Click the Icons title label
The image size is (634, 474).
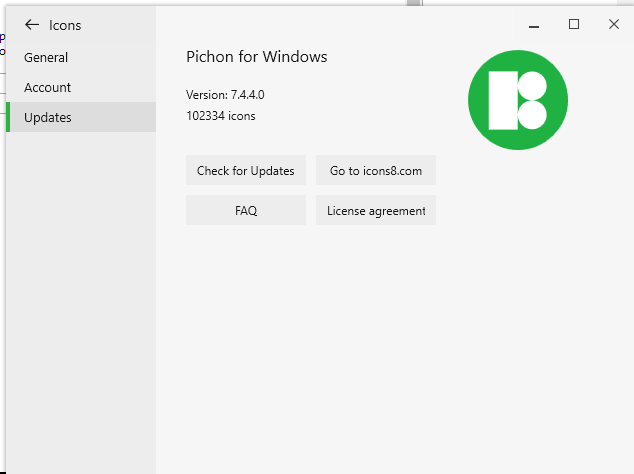click(x=65, y=25)
